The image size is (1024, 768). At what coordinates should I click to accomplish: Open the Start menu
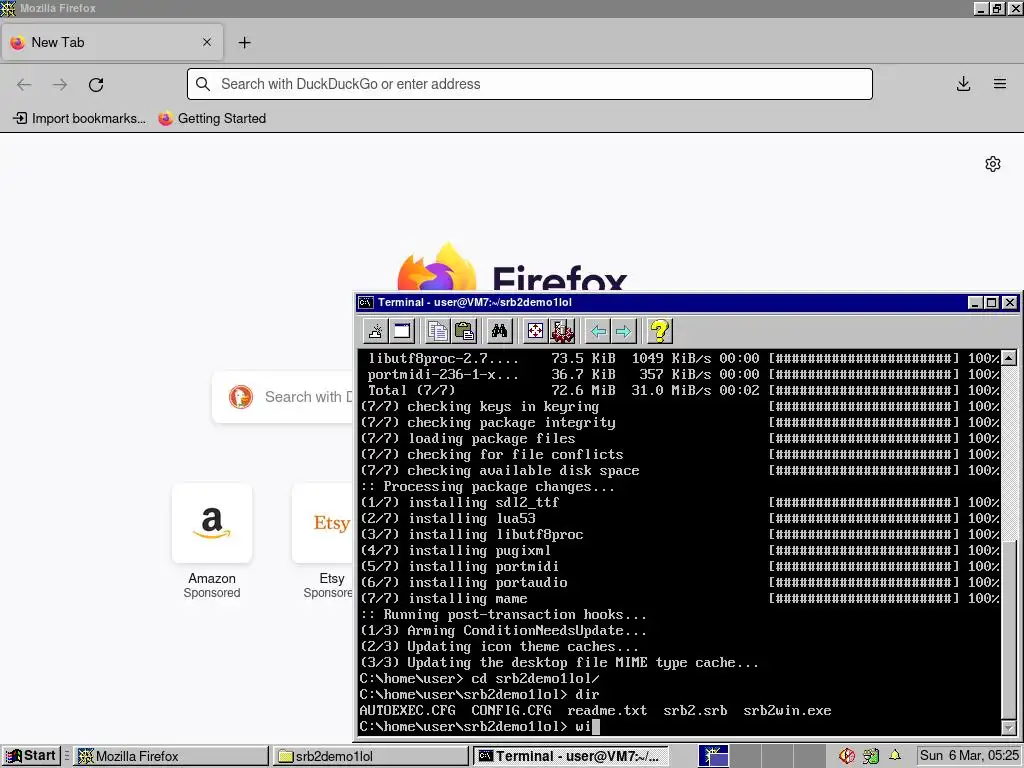(31, 756)
